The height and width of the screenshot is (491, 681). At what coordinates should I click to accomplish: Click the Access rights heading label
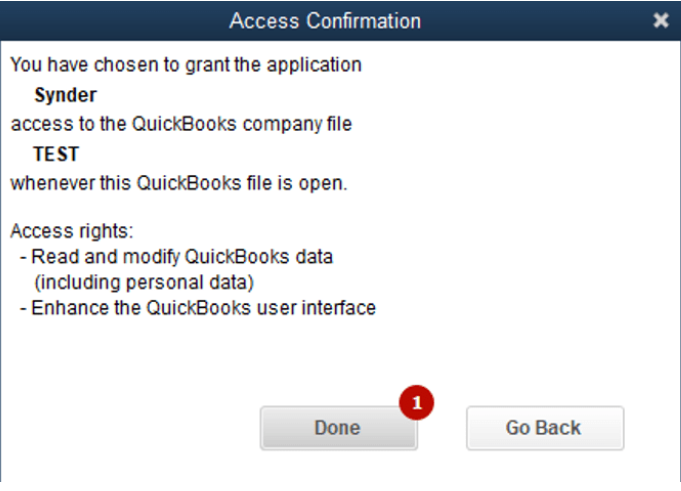72,231
